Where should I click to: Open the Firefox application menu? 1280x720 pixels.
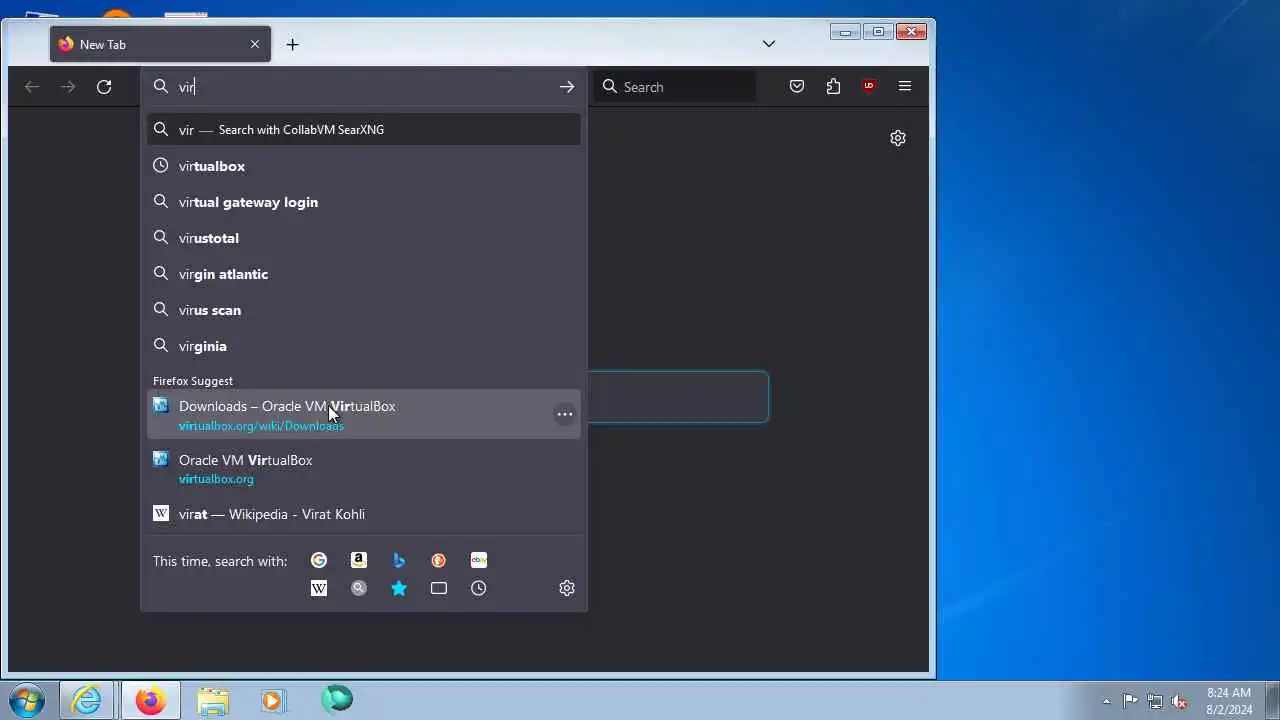pos(905,87)
